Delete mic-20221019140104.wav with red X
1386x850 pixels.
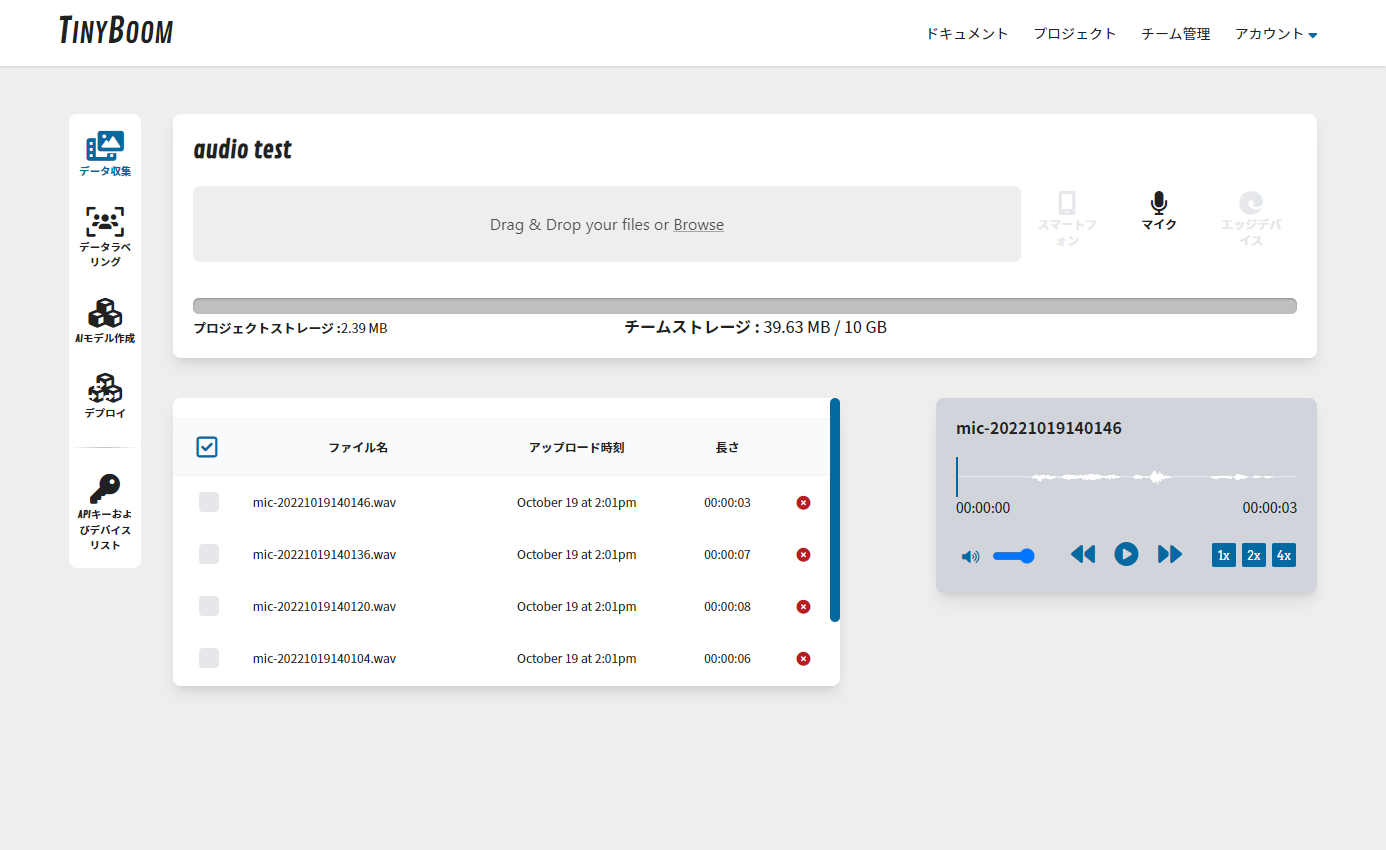click(x=803, y=658)
